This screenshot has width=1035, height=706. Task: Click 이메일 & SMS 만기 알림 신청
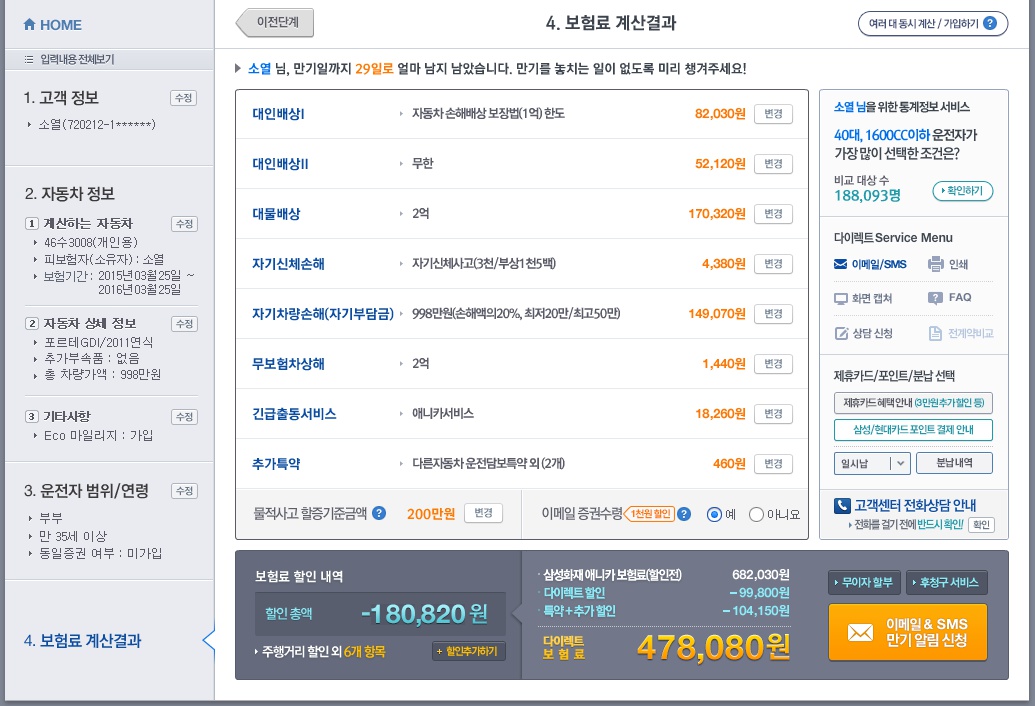pyautogui.click(x=907, y=632)
